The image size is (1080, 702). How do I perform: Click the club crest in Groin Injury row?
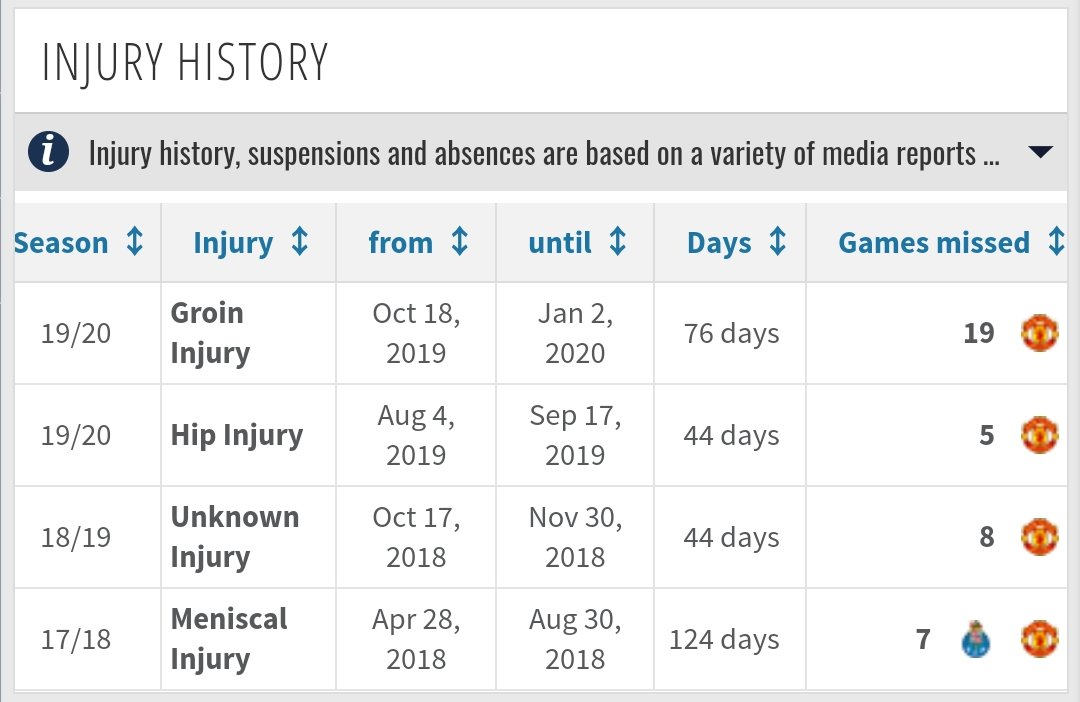(x=1039, y=333)
